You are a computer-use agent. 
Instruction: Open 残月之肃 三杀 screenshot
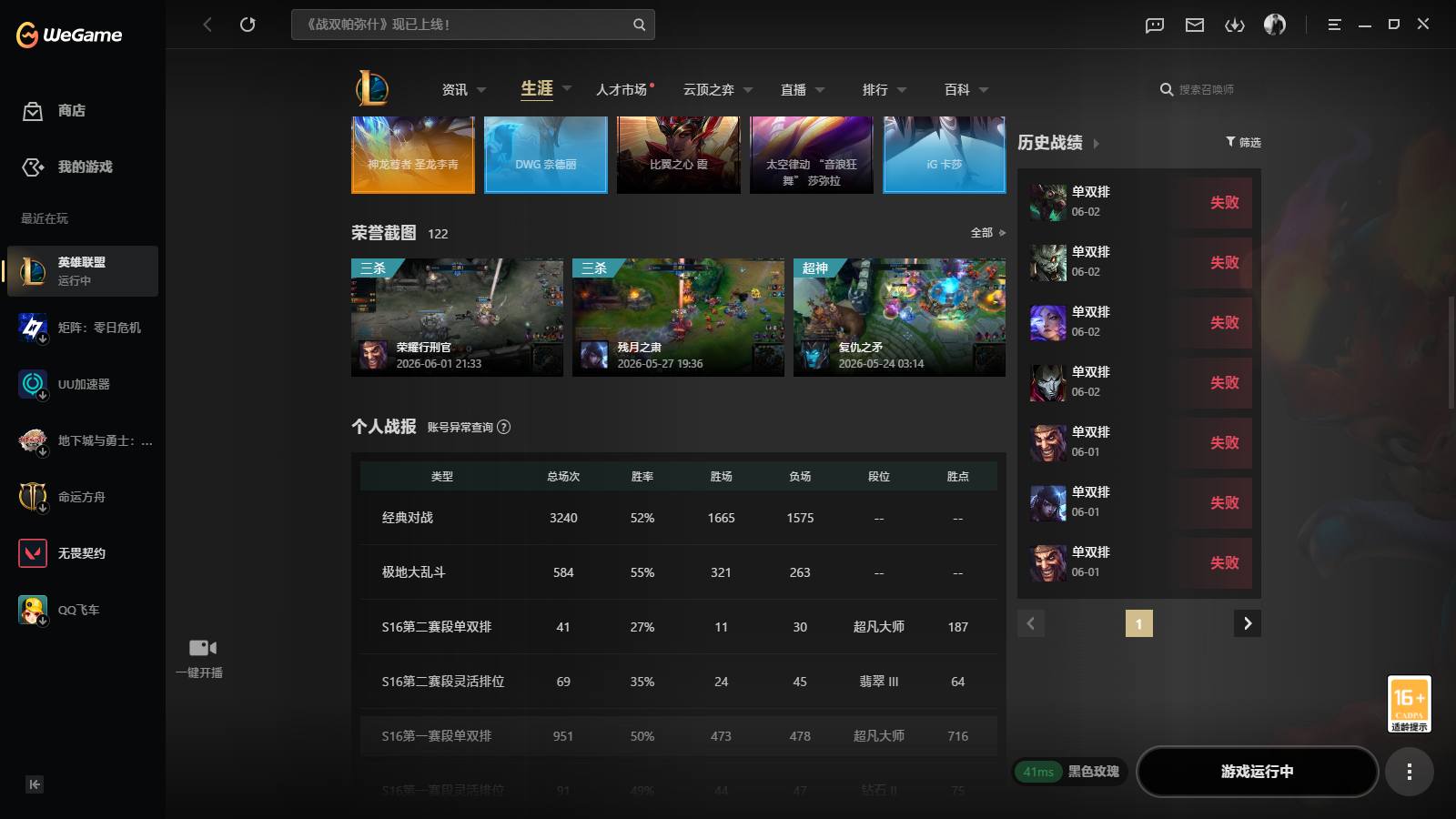pyautogui.click(x=678, y=318)
